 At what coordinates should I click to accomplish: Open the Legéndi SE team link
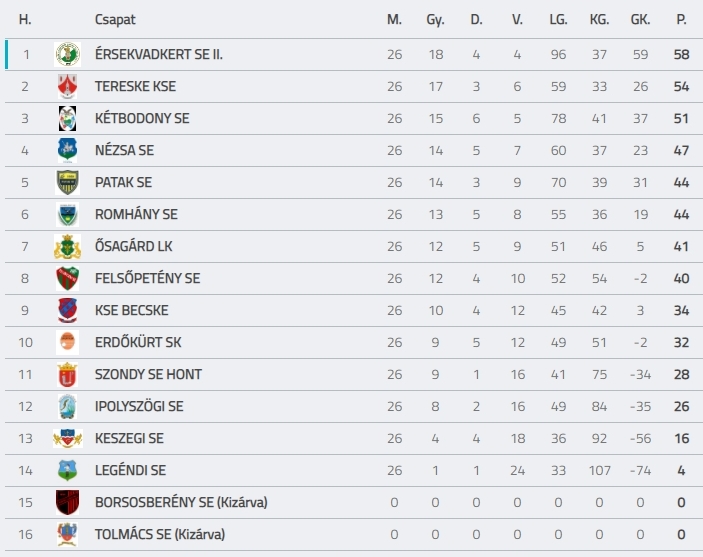[x=130, y=470]
